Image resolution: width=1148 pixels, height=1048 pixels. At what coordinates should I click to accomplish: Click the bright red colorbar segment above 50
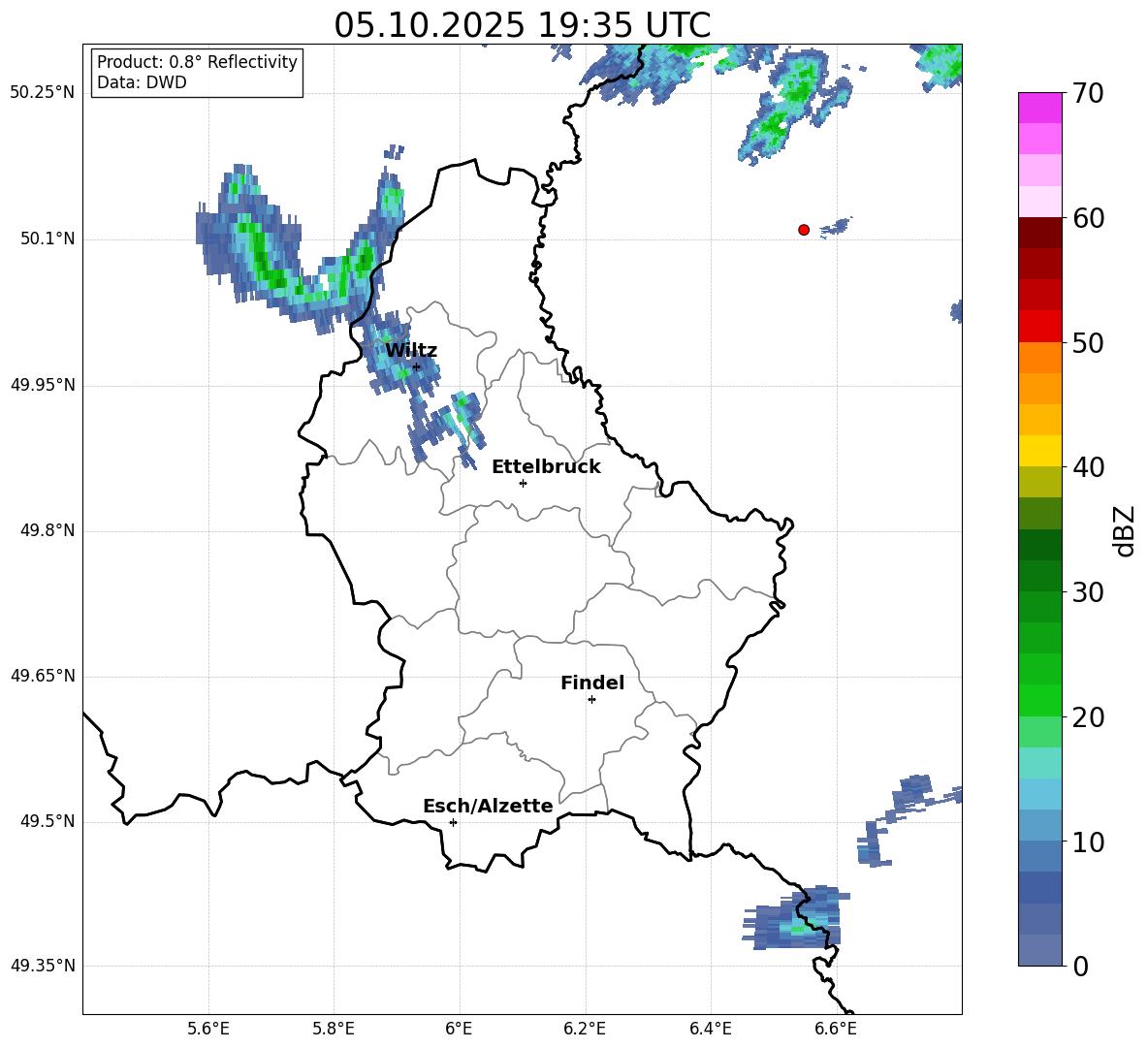[1039, 326]
